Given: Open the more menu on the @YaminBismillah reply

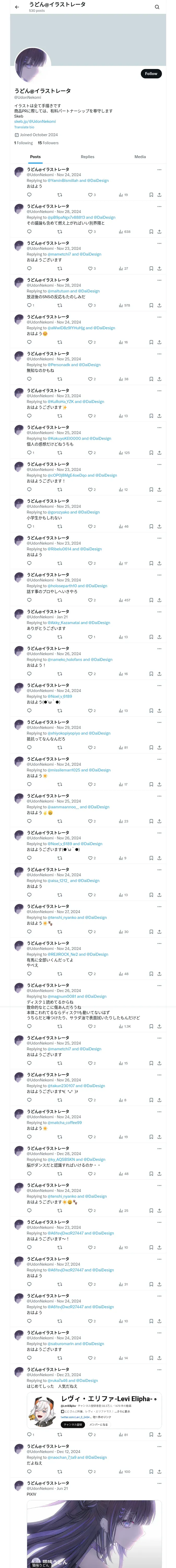Looking at the screenshot, I should pos(159,170).
